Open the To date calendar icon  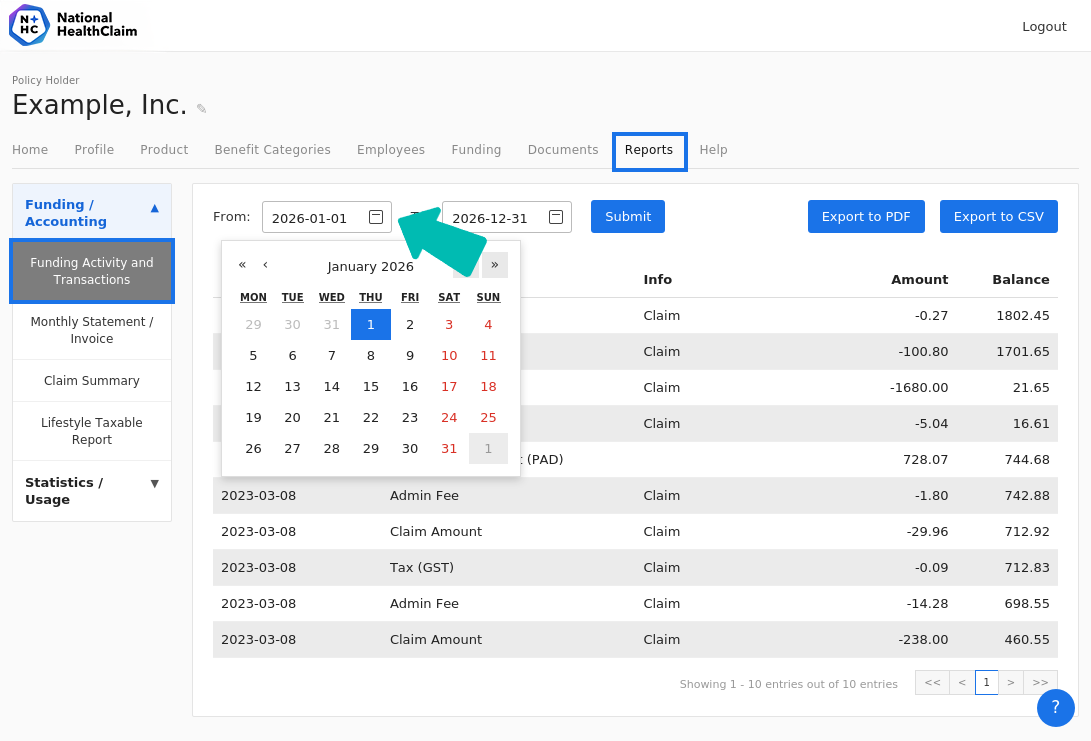click(555, 217)
